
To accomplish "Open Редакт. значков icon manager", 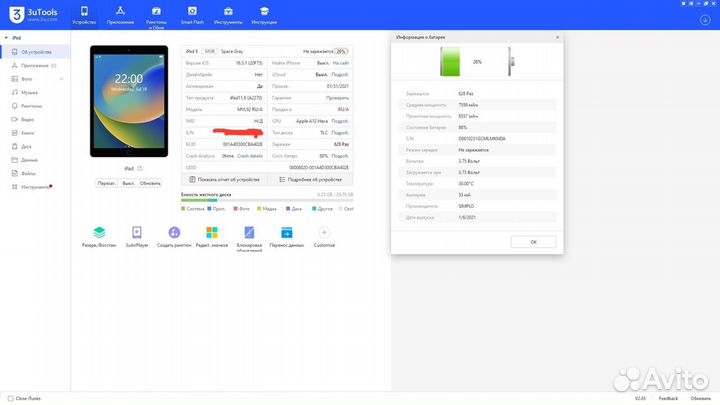I will point(212,237).
